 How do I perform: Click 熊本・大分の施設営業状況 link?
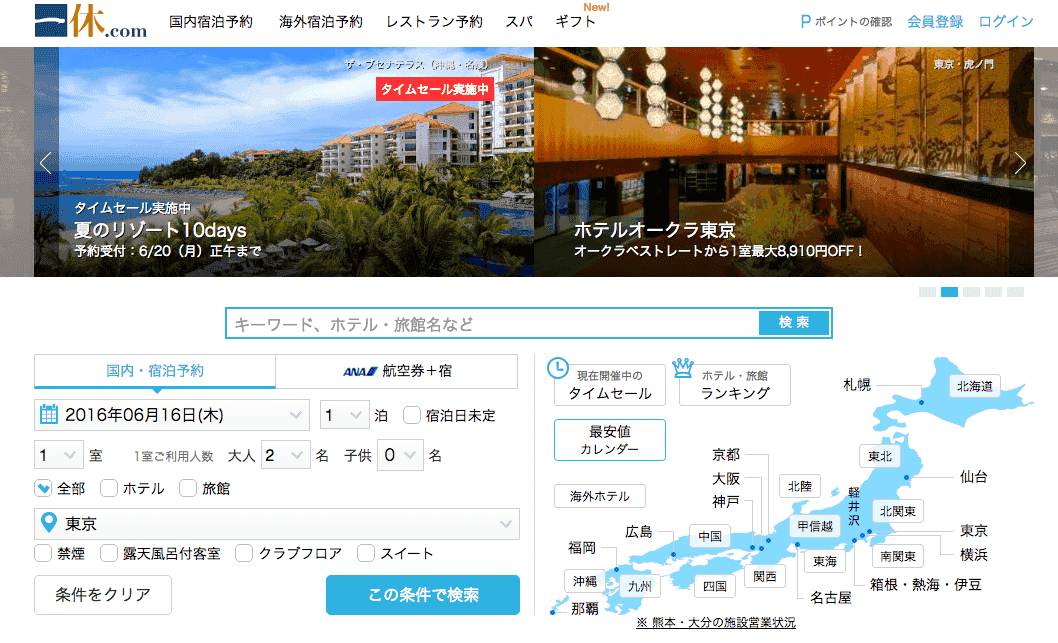point(716,622)
